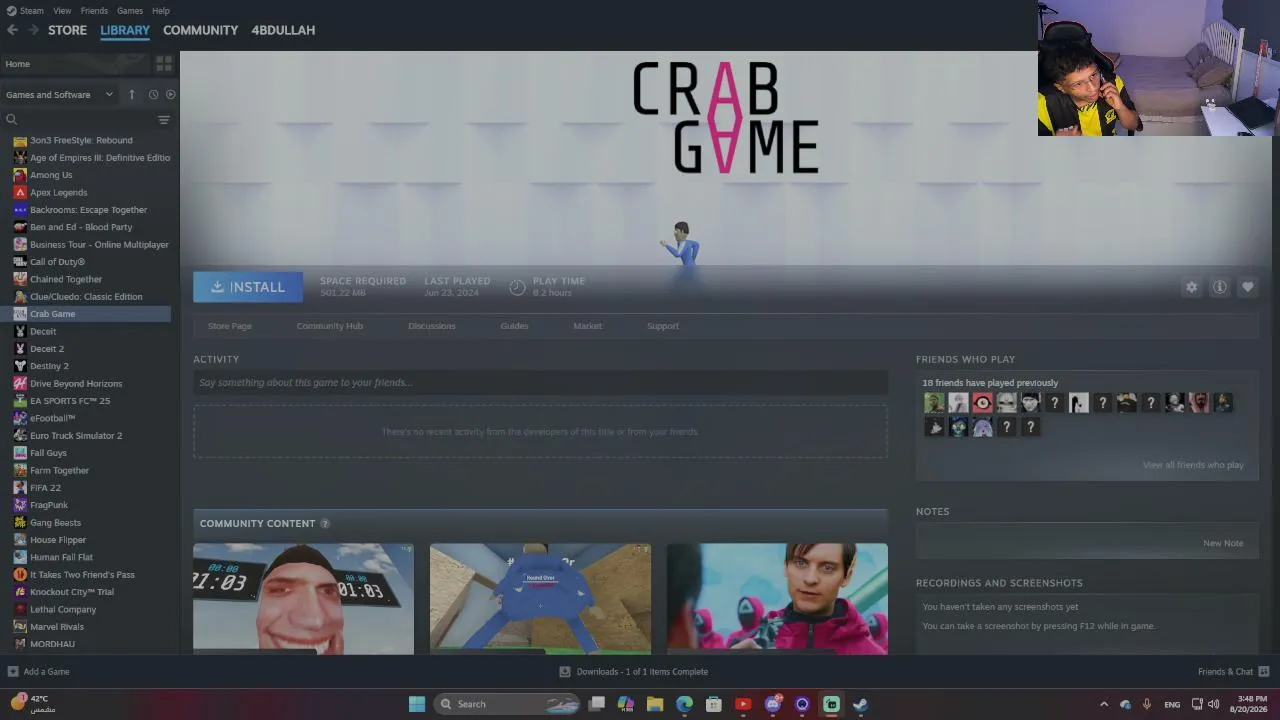Click the New Note button
The width and height of the screenshot is (1280, 720).
pos(1223,543)
